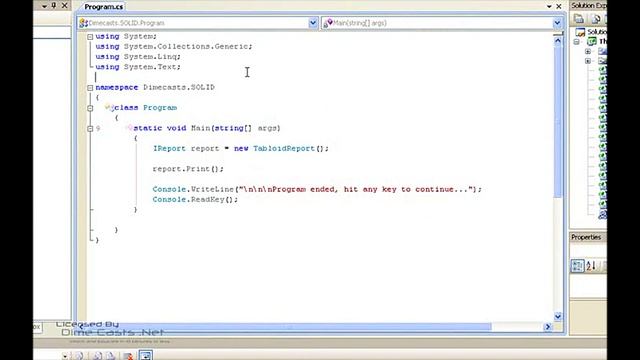Collapse the class Program block
640x360 pixels.
pyautogui.click(x=90, y=108)
